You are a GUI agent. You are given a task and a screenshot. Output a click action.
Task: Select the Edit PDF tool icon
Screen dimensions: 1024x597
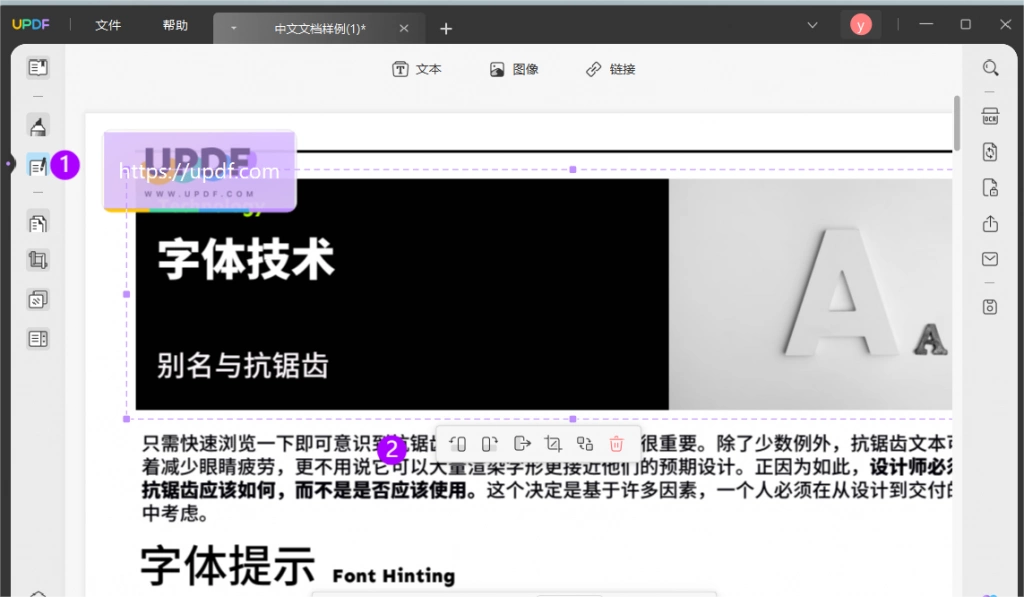click(x=38, y=166)
